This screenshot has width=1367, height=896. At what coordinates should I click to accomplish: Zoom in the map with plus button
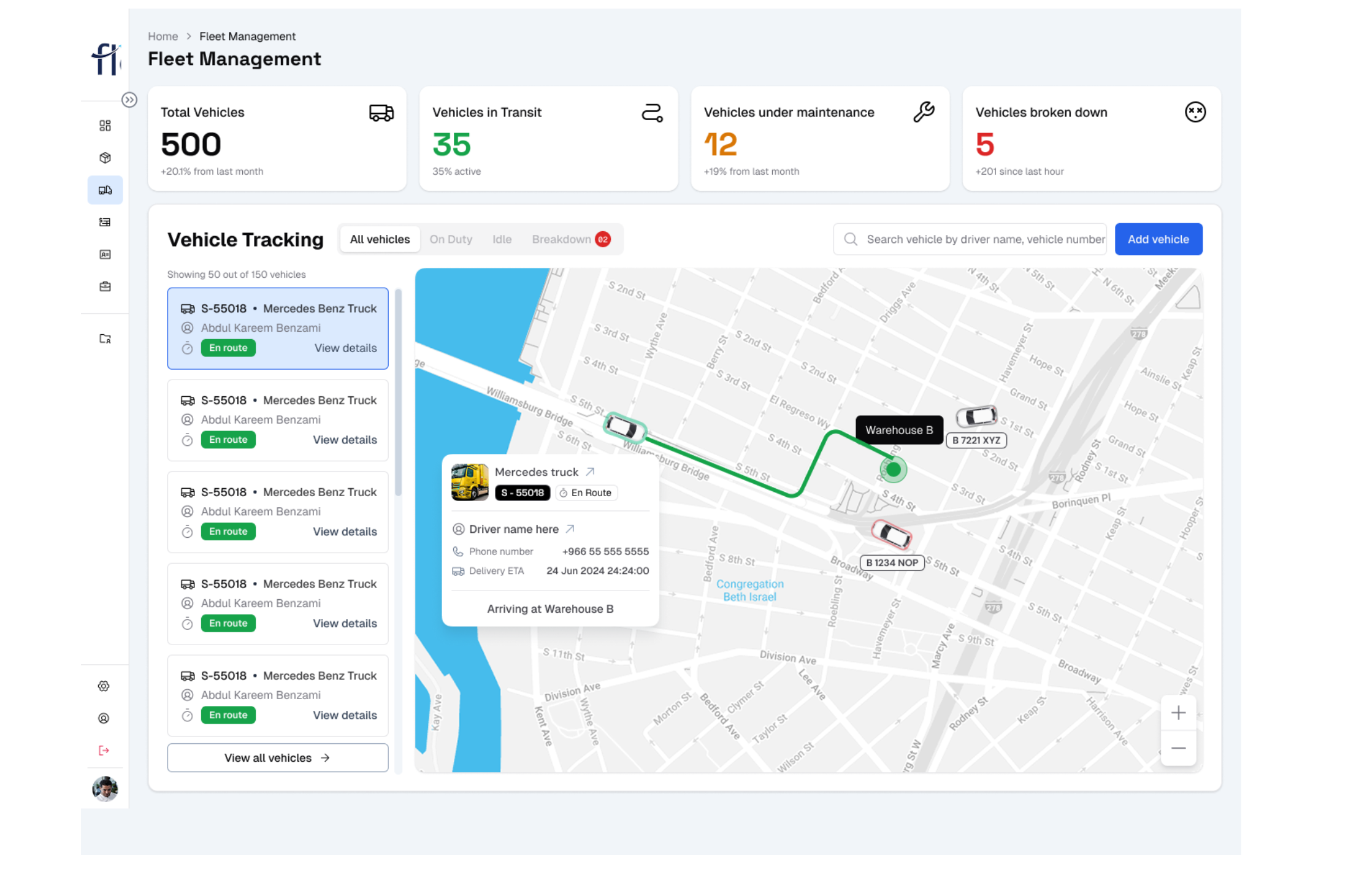click(x=1178, y=713)
